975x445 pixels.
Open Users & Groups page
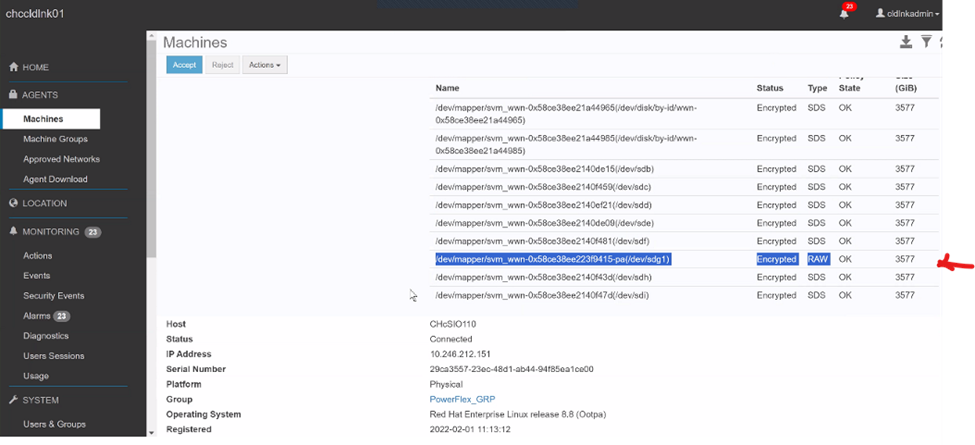point(54,424)
